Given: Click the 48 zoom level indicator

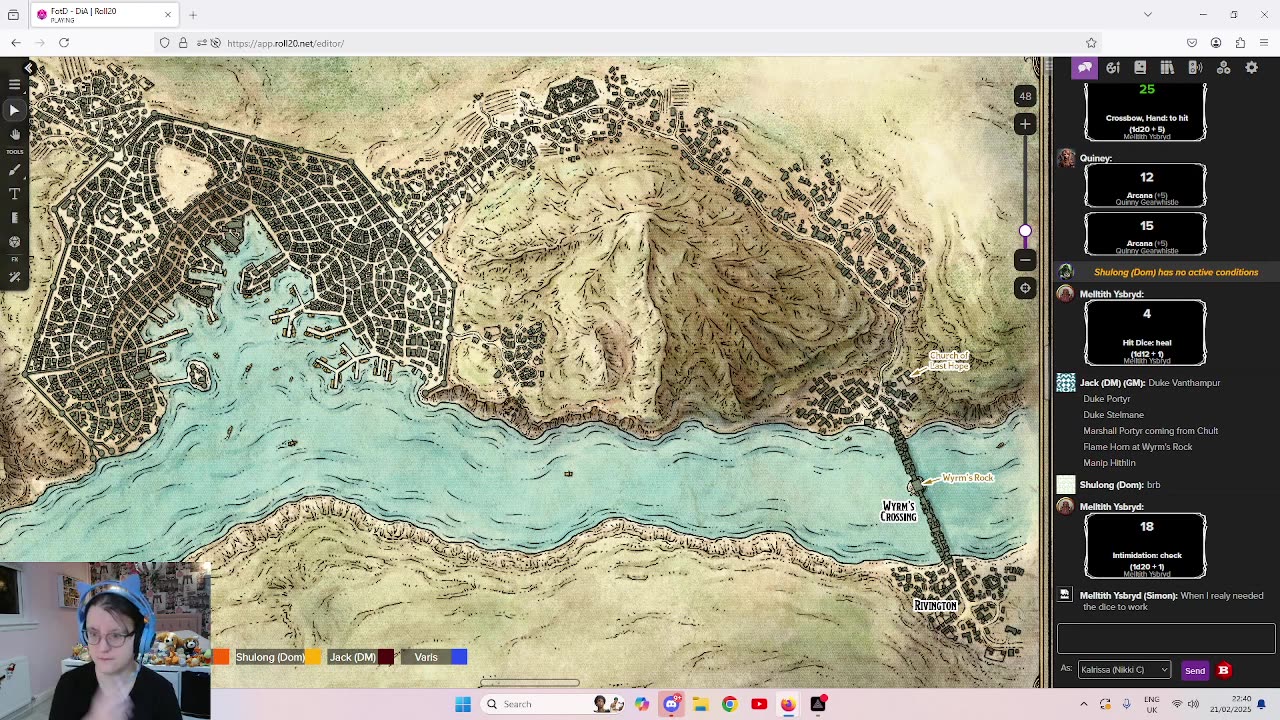Looking at the screenshot, I should coord(1025,96).
